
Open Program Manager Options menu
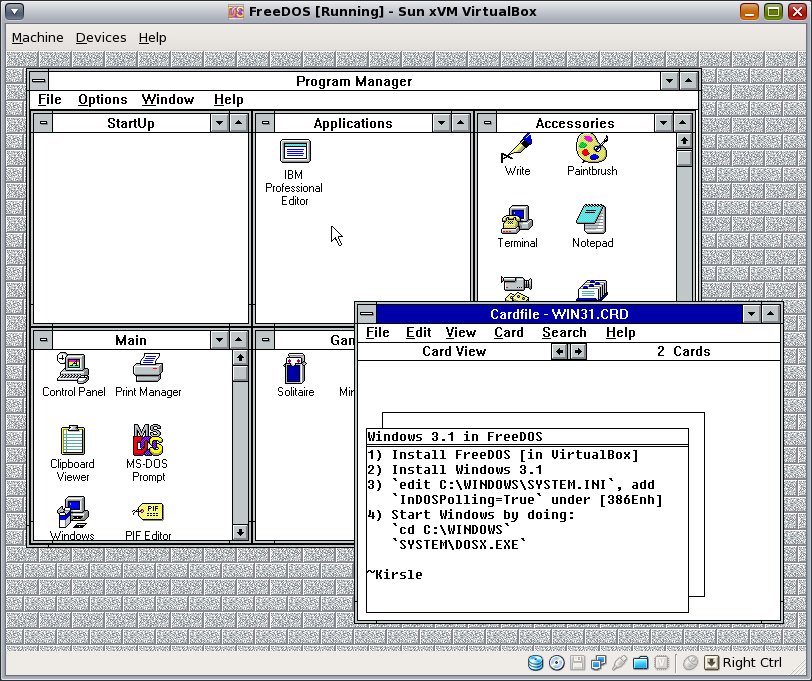(103, 99)
